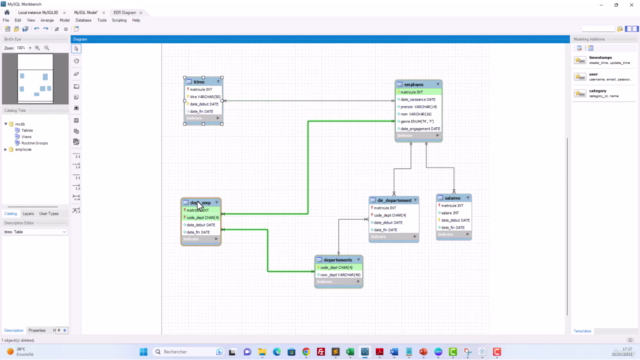Viewport: 640px width, 360px height.
Task: Expand the employee schema tree node
Action: [x=6, y=149]
